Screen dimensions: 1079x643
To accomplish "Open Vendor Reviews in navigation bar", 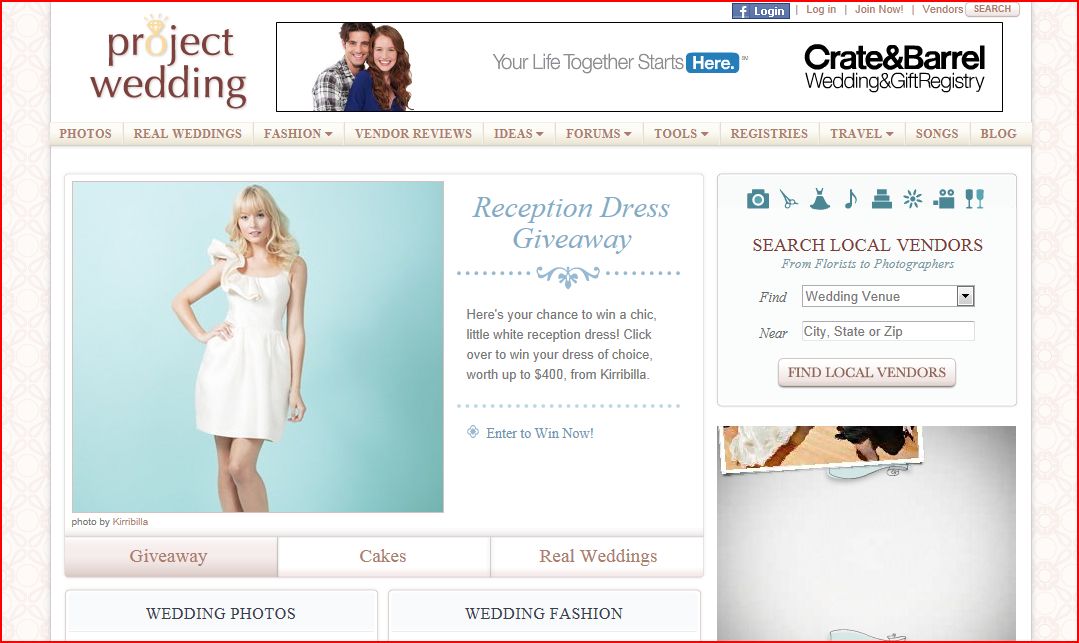I will pyautogui.click(x=413, y=133).
